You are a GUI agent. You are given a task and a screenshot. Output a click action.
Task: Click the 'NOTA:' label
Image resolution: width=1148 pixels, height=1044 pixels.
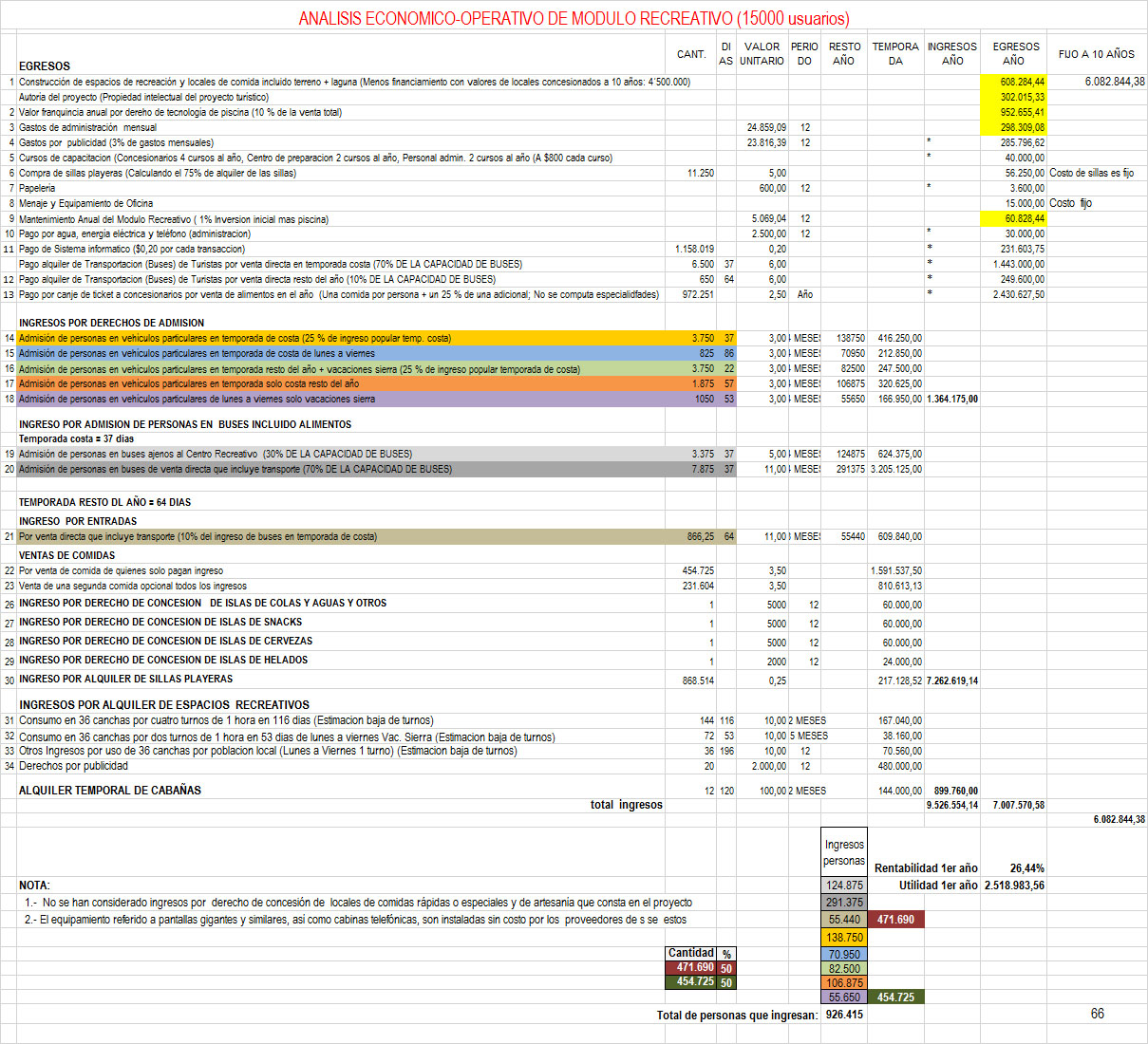[x=34, y=886]
